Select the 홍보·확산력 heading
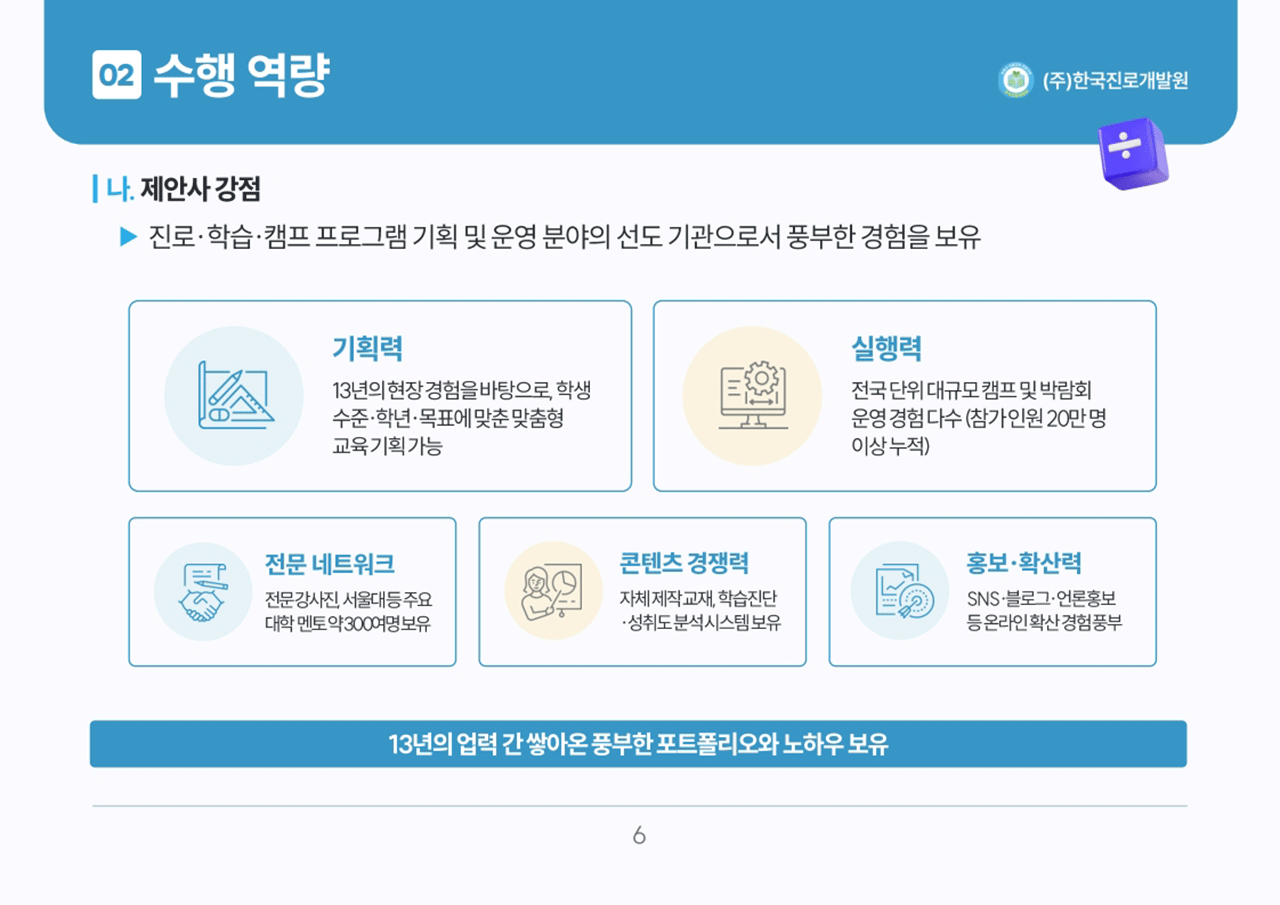The image size is (1280, 905). click(1024, 564)
